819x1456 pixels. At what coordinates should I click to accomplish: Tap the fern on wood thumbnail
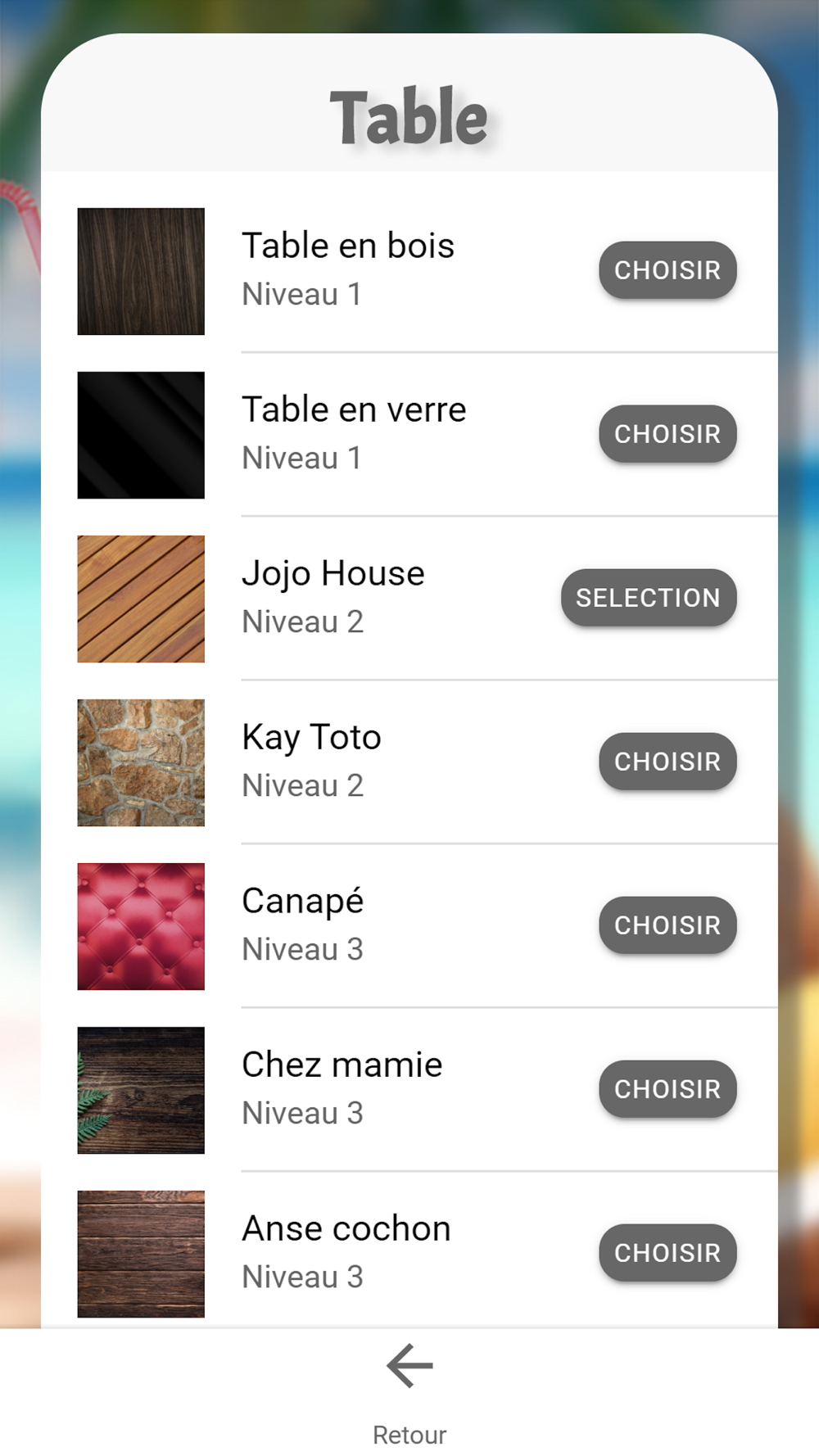point(141,1090)
